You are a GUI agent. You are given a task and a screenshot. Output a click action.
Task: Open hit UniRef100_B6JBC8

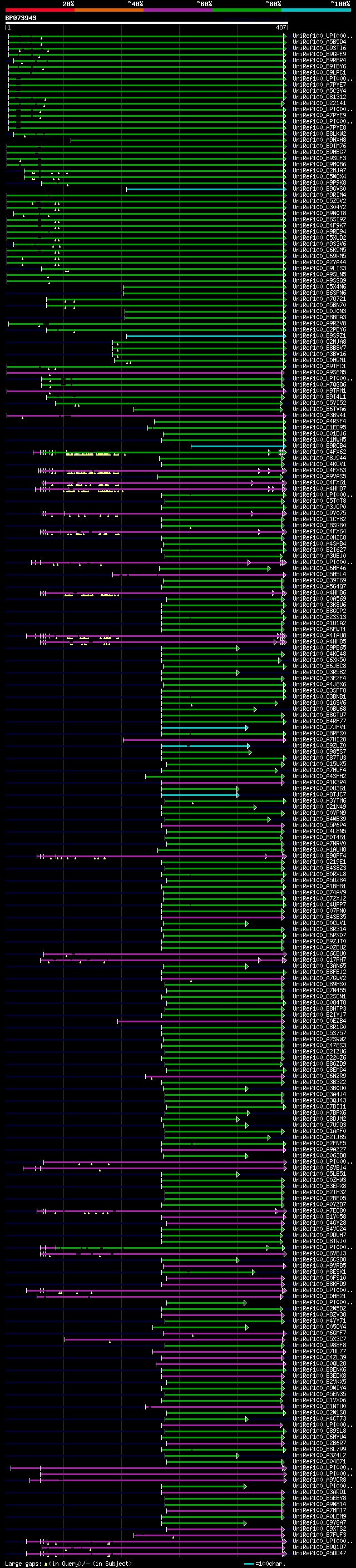[319, 666]
